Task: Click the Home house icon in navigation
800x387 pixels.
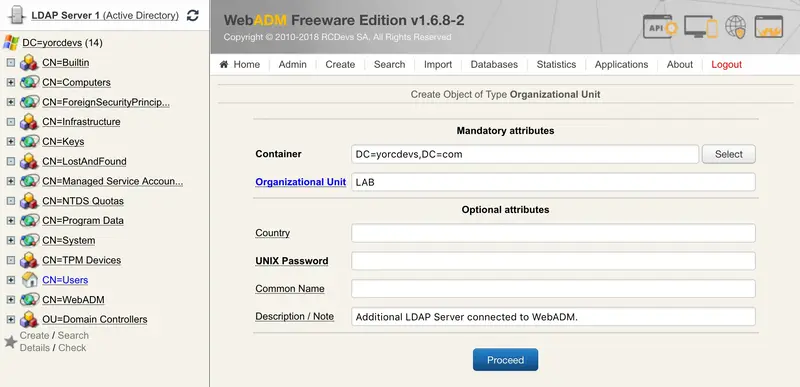Action: coord(223,64)
